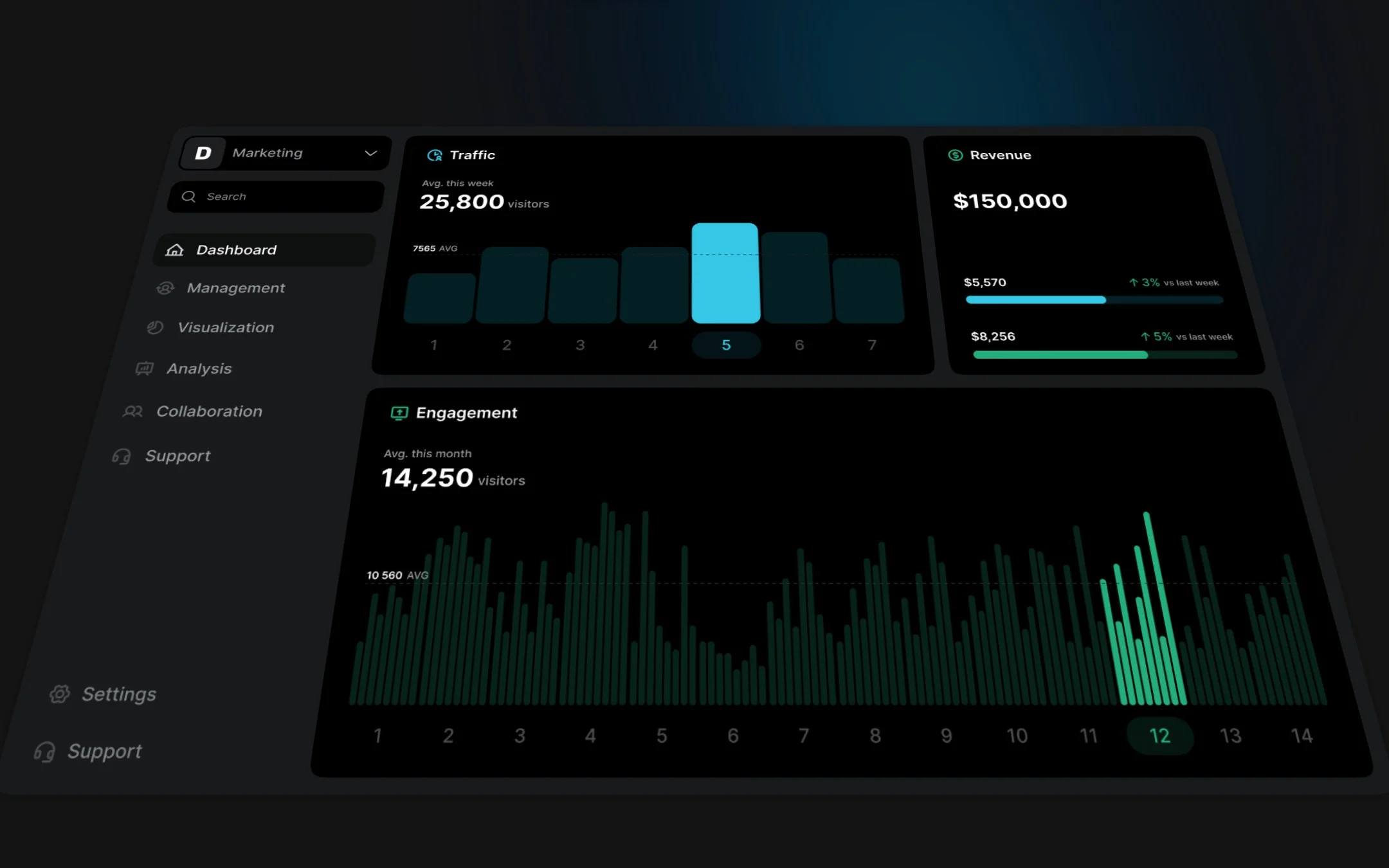Click the D logo icon
This screenshot has height=868, width=1389.
[x=203, y=153]
